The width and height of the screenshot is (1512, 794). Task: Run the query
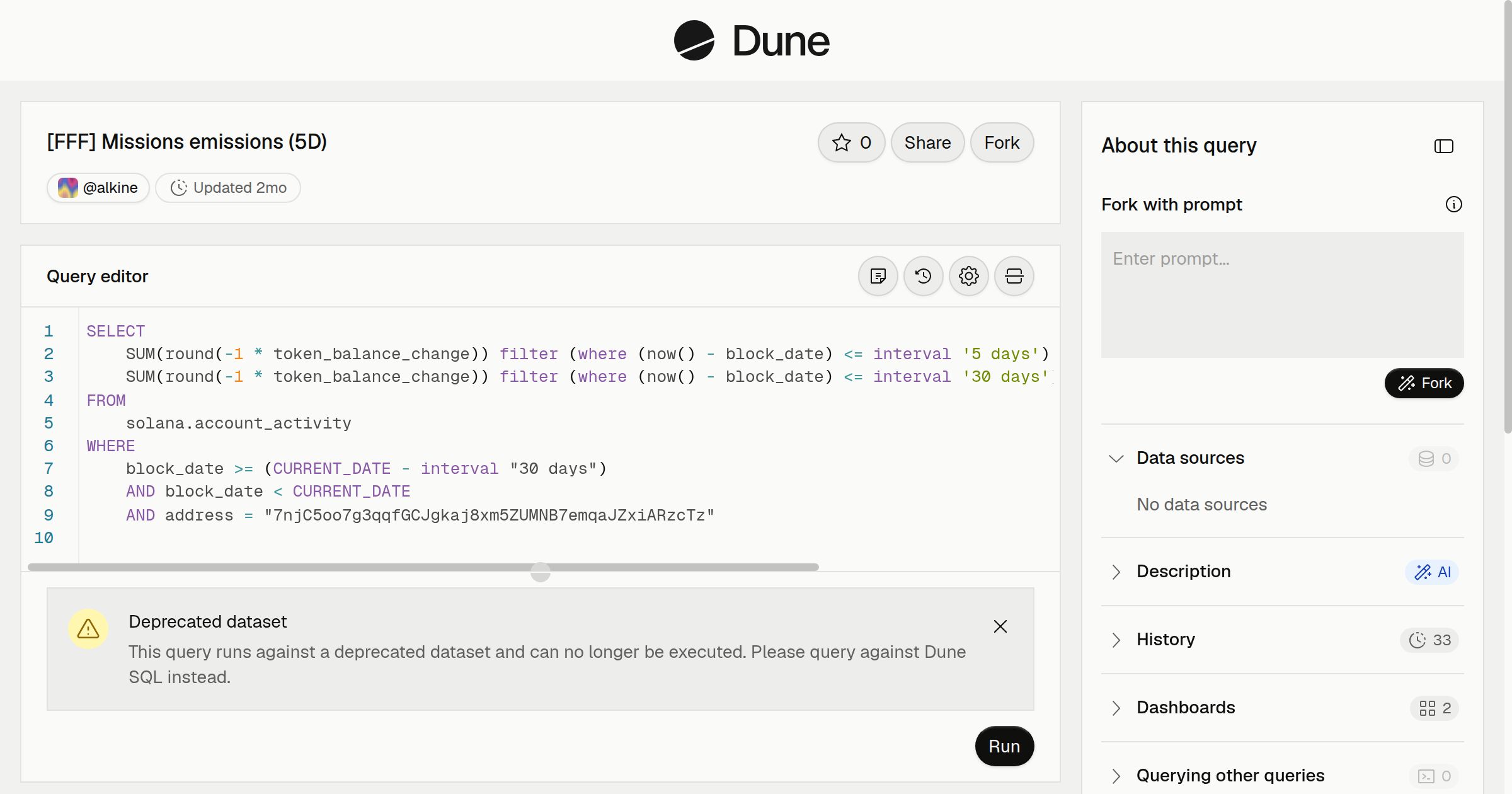1004,746
